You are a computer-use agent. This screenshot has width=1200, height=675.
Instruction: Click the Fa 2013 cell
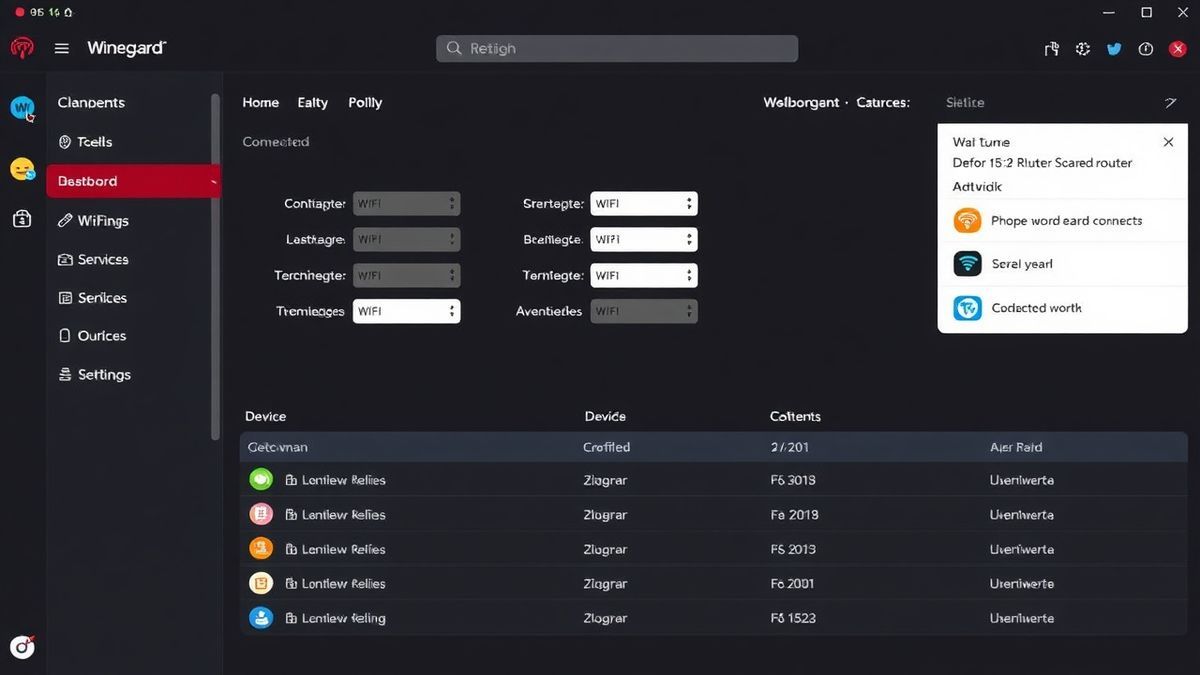click(794, 514)
